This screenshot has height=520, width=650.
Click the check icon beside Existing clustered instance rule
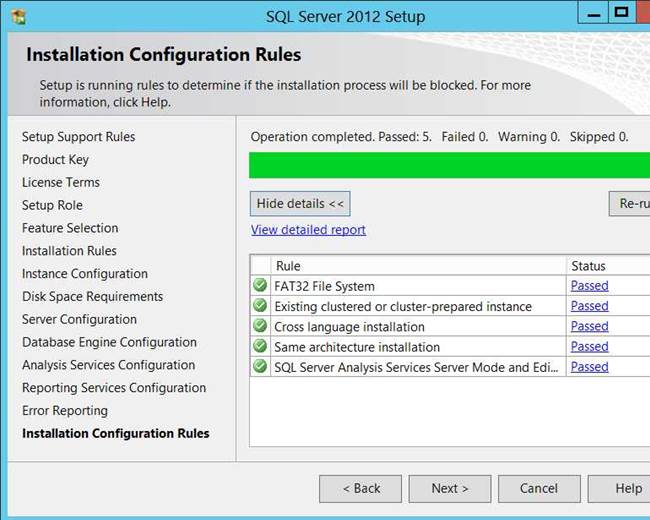tap(260, 306)
